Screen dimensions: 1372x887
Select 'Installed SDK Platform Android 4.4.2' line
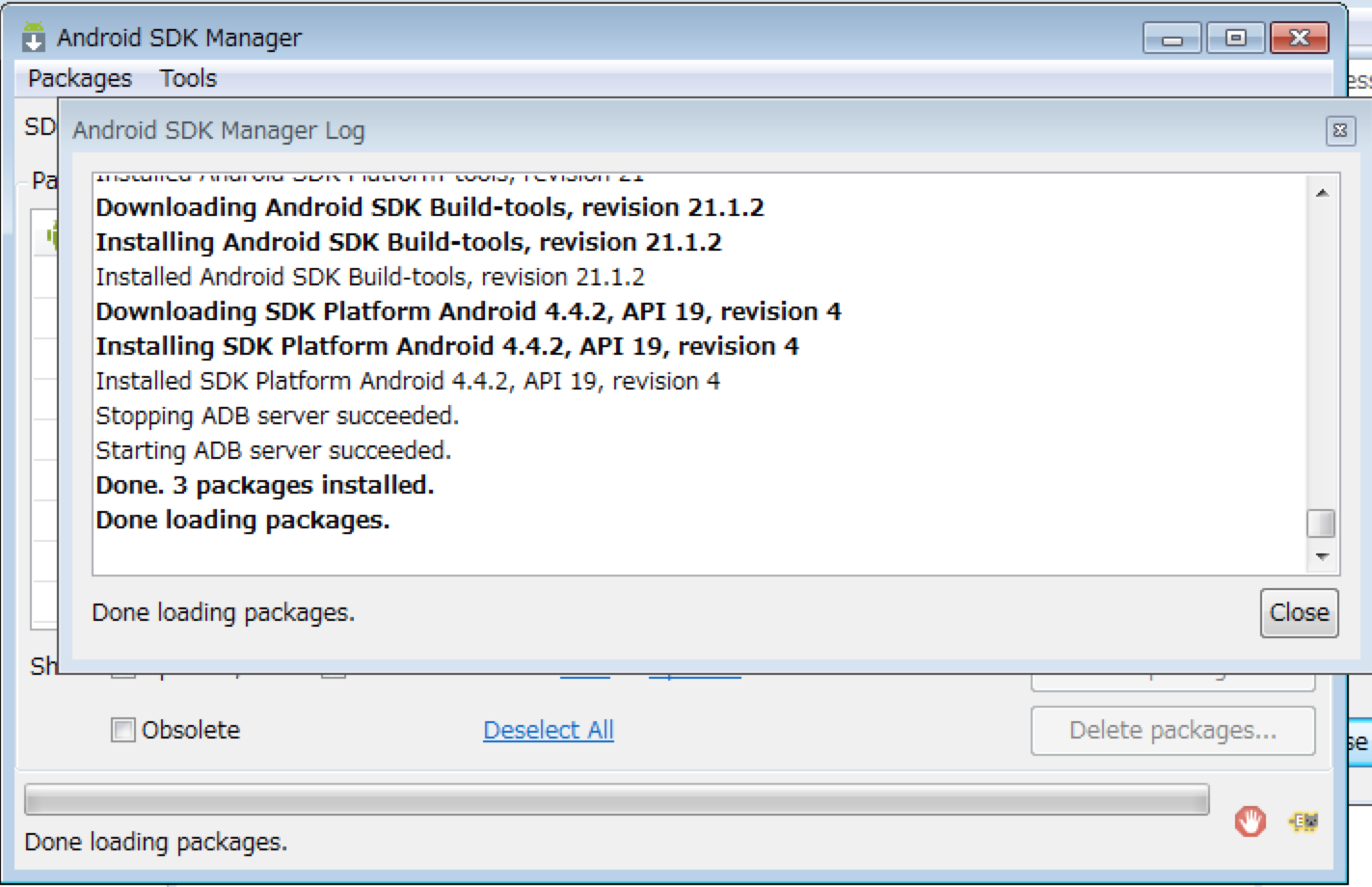coord(408,381)
